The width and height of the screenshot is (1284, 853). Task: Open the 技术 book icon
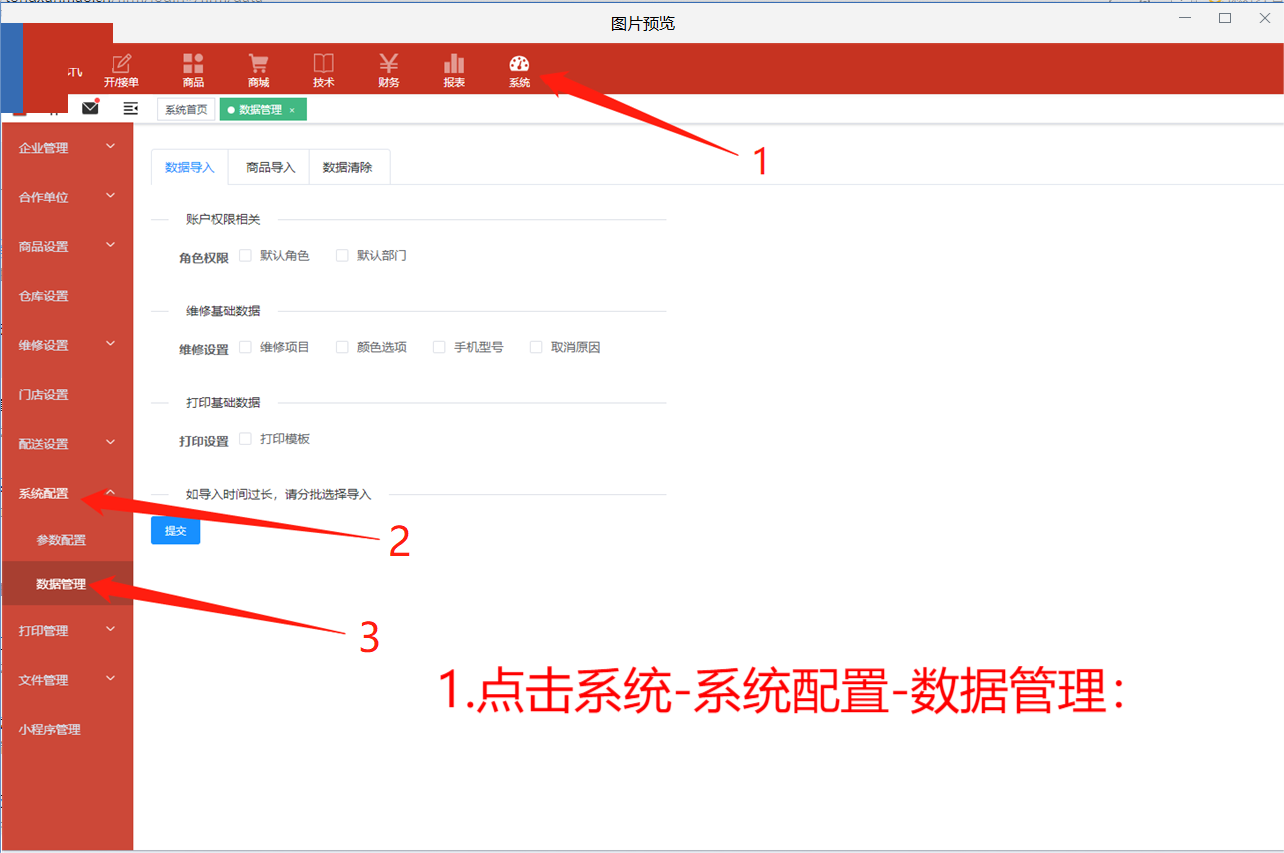(323, 63)
